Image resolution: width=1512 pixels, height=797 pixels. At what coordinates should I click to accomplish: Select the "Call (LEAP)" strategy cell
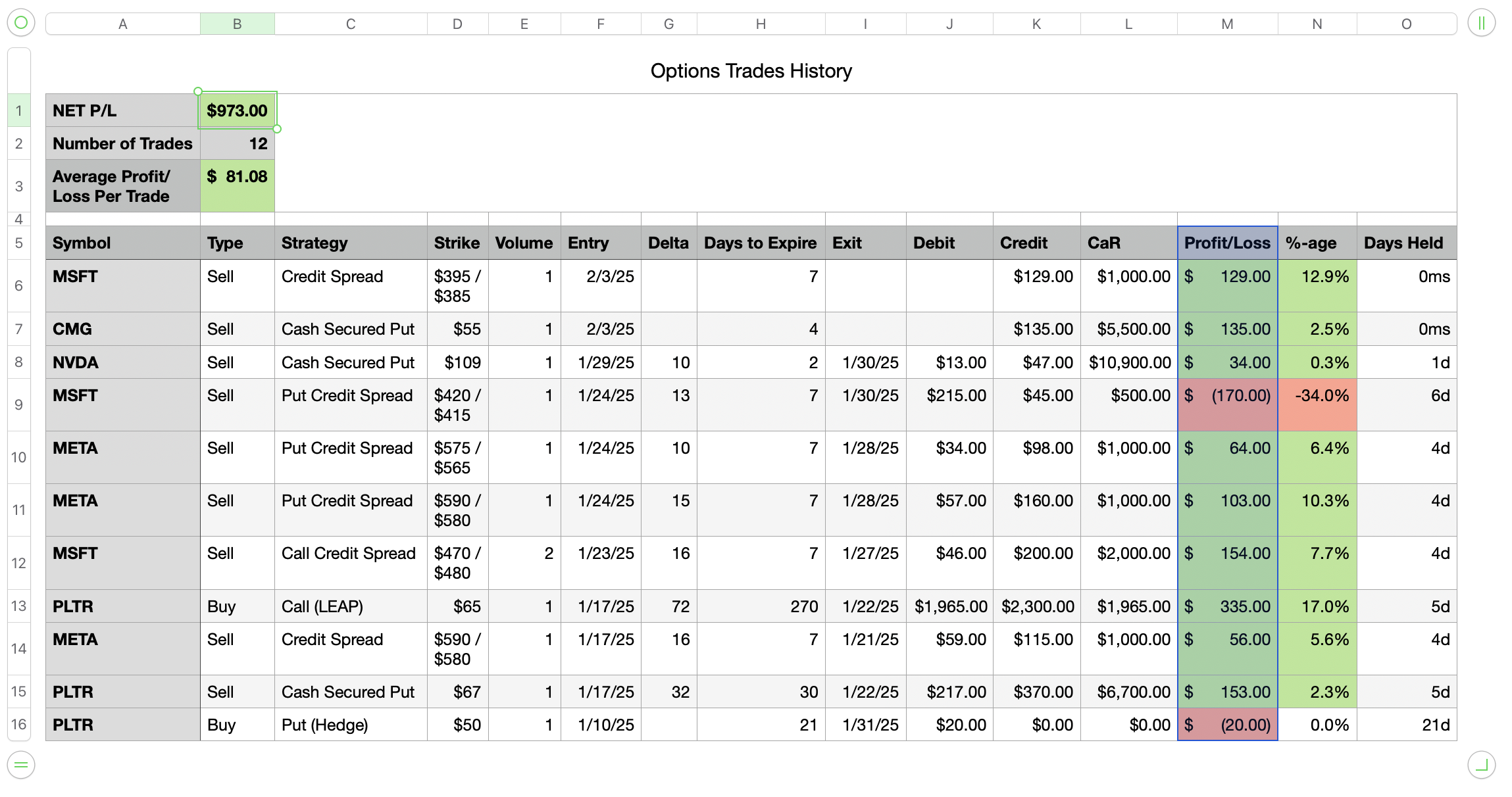(351, 606)
